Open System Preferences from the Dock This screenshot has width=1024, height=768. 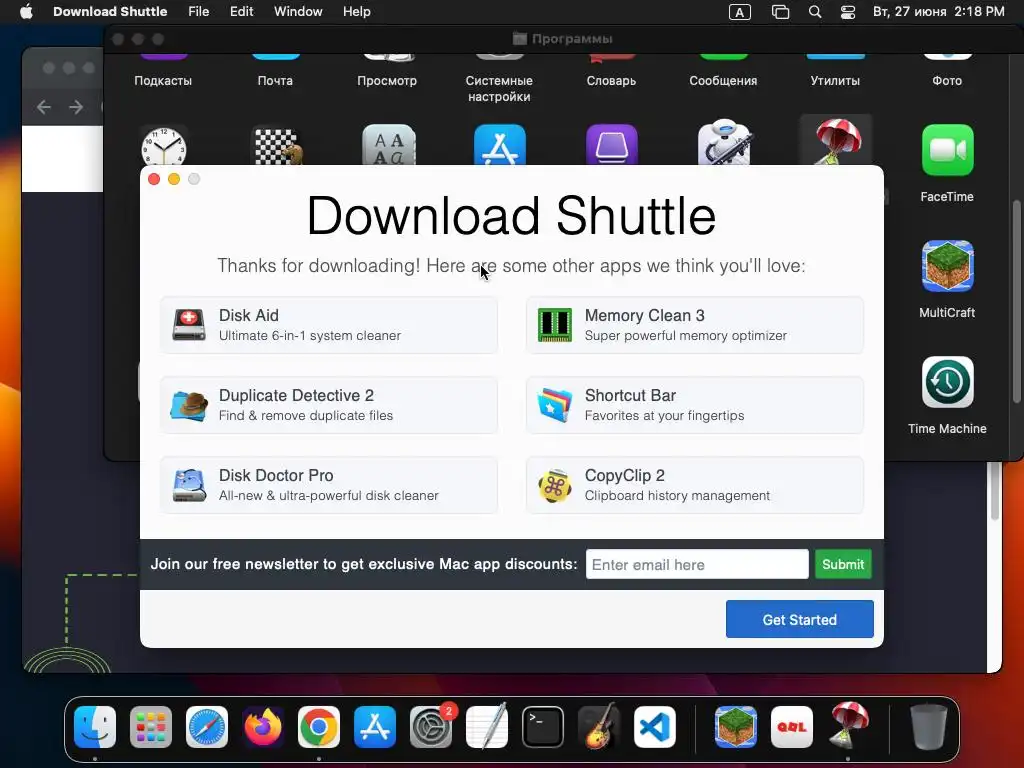click(431, 726)
